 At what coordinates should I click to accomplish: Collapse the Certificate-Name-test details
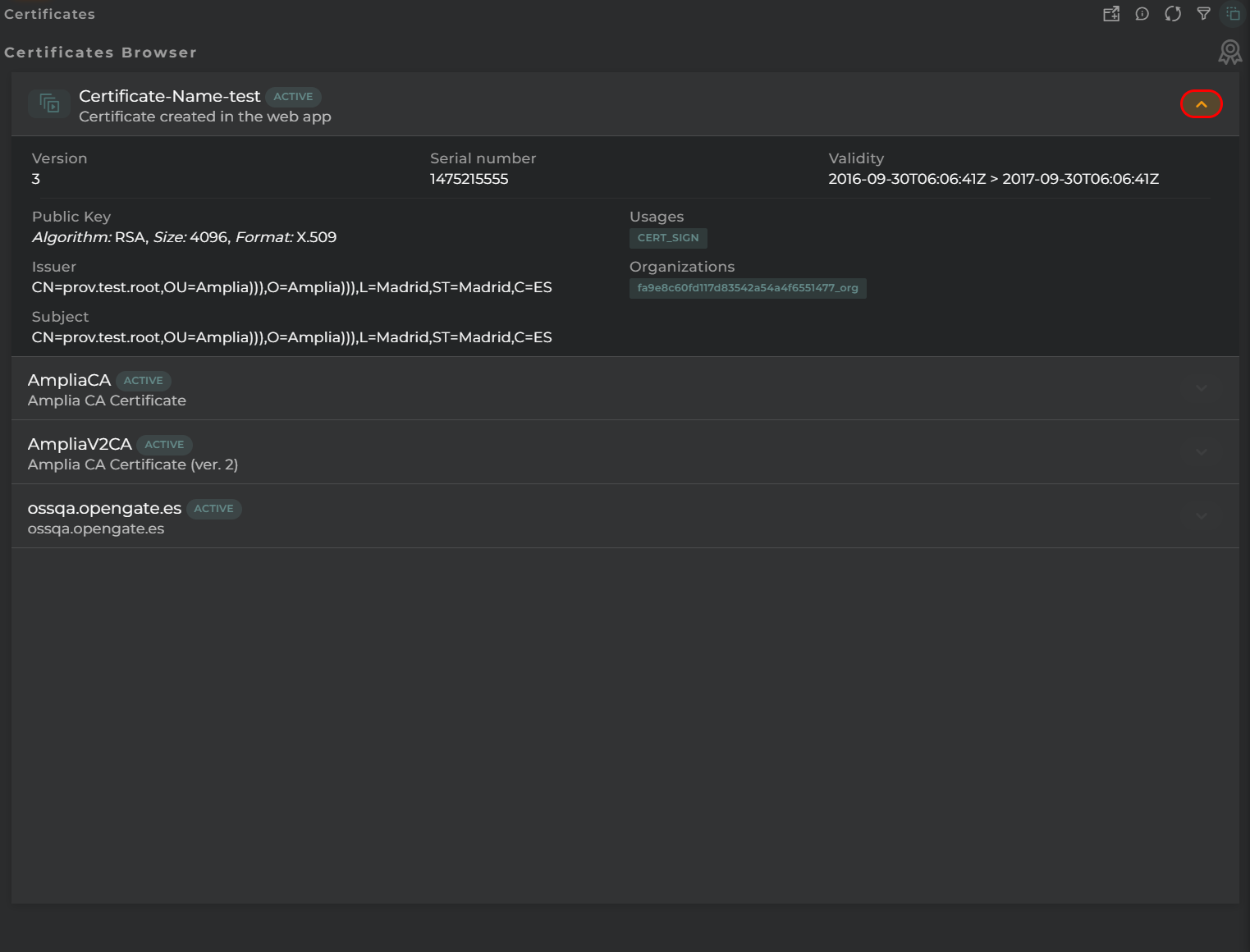pos(1202,104)
